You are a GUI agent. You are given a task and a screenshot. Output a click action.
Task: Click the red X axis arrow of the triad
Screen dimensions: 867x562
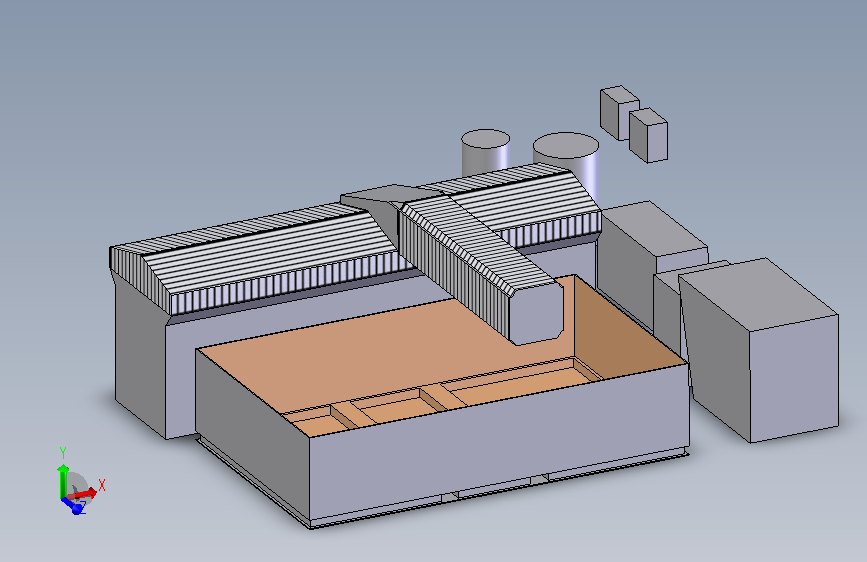click(x=84, y=493)
